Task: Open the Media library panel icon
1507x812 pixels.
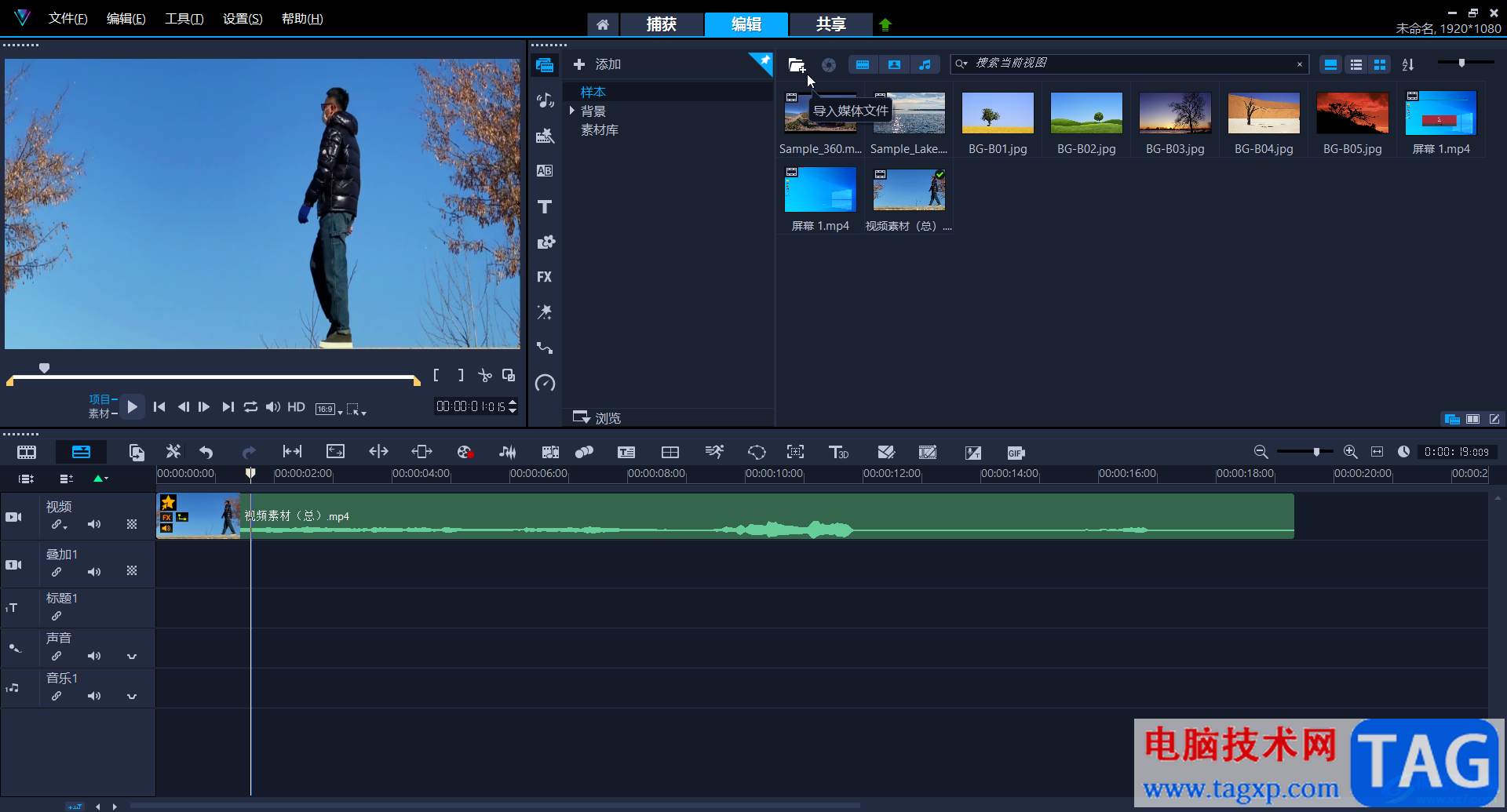Action: 545,65
